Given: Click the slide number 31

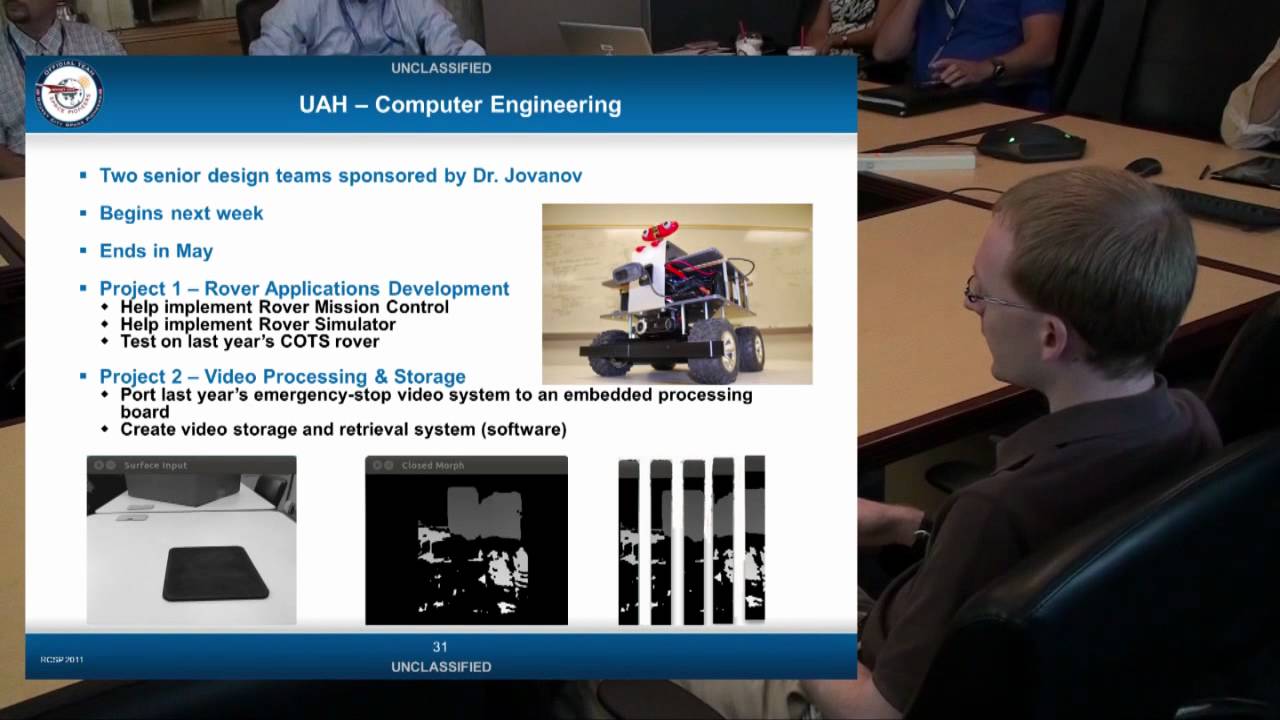Looking at the screenshot, I should click(x=440, y=647).
